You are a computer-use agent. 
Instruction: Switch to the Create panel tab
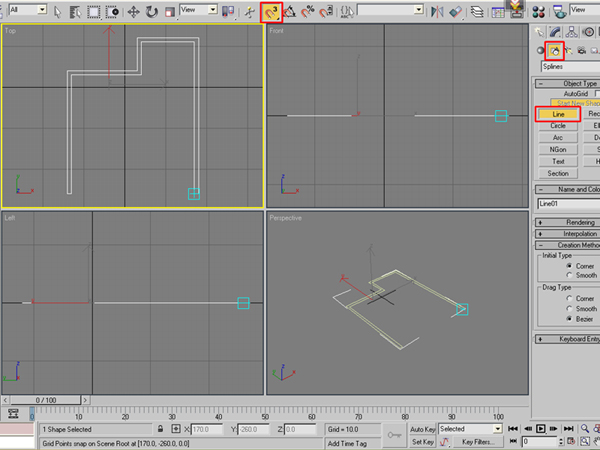click(x=540, y=32)
